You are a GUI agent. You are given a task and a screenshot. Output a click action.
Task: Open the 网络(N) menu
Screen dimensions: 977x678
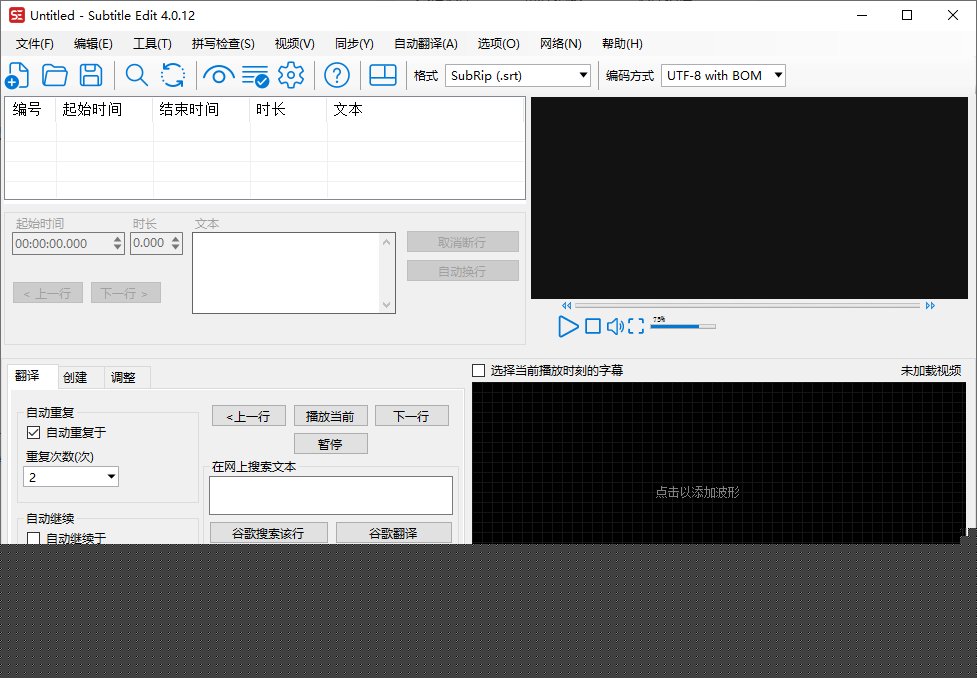(x=561, y=44)
